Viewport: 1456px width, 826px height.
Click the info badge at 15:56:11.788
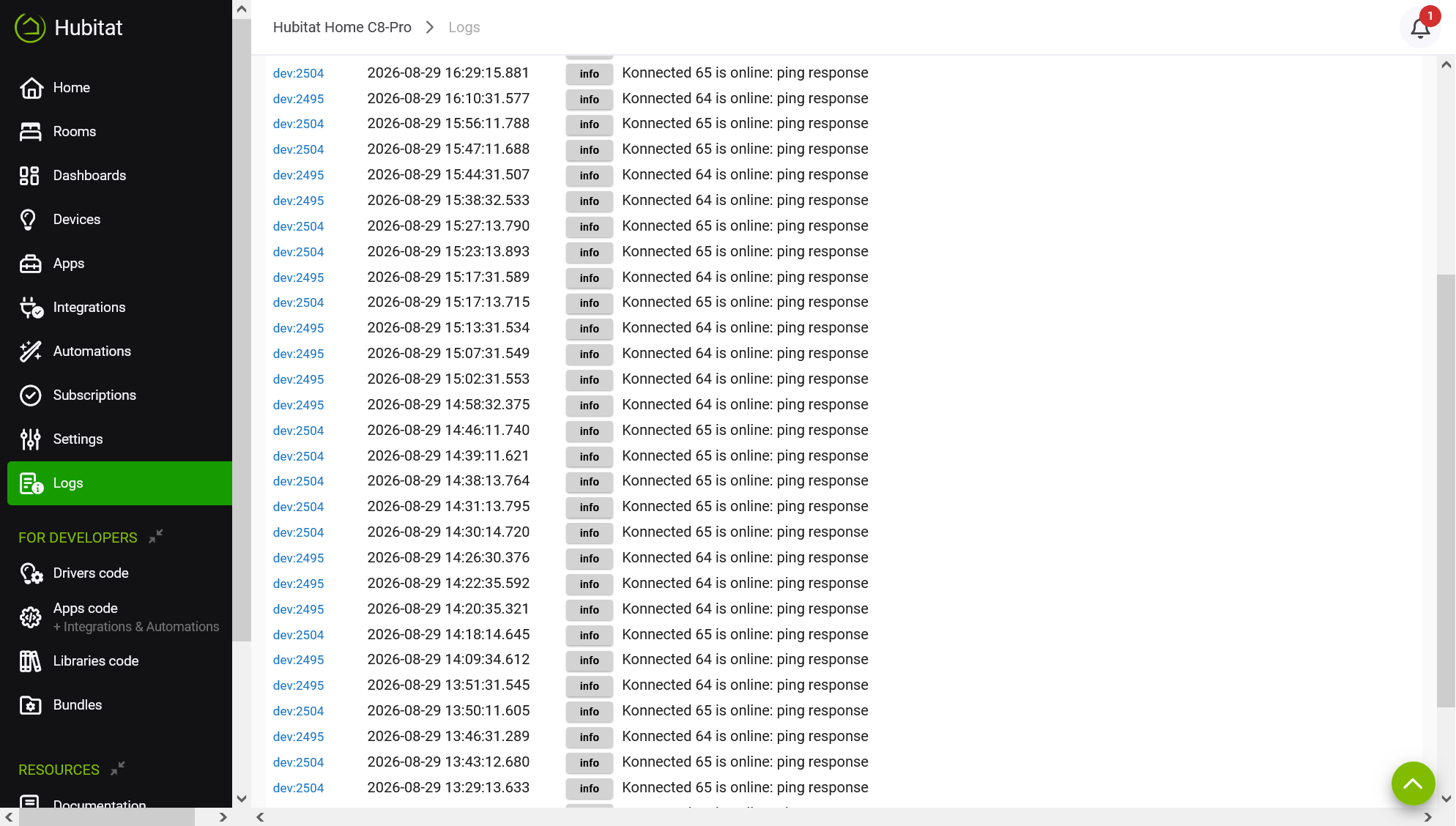(589, 124)
